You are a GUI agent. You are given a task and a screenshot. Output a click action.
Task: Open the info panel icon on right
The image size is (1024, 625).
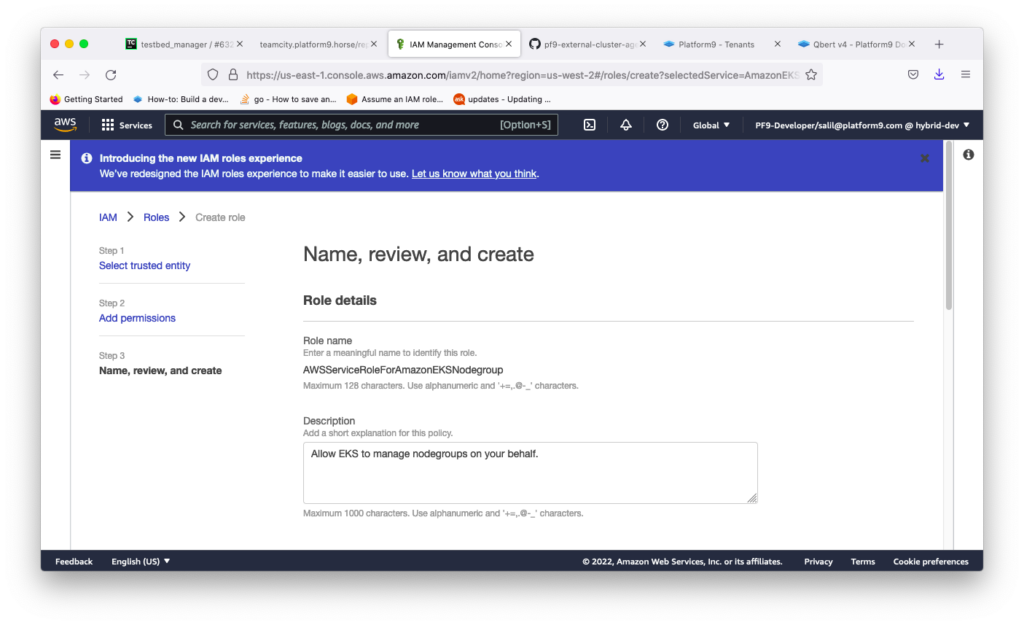(968, 155)
